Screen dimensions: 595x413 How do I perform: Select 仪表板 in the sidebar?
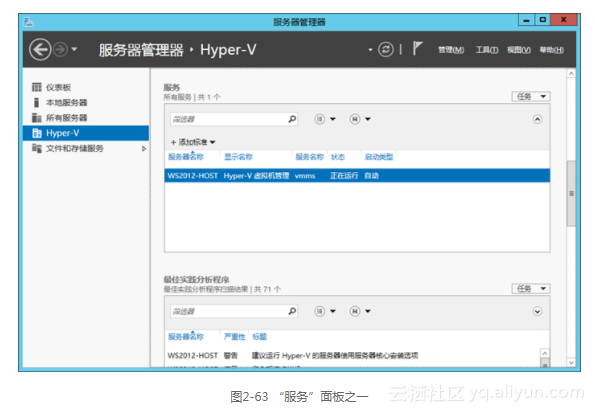click(86, 87)
